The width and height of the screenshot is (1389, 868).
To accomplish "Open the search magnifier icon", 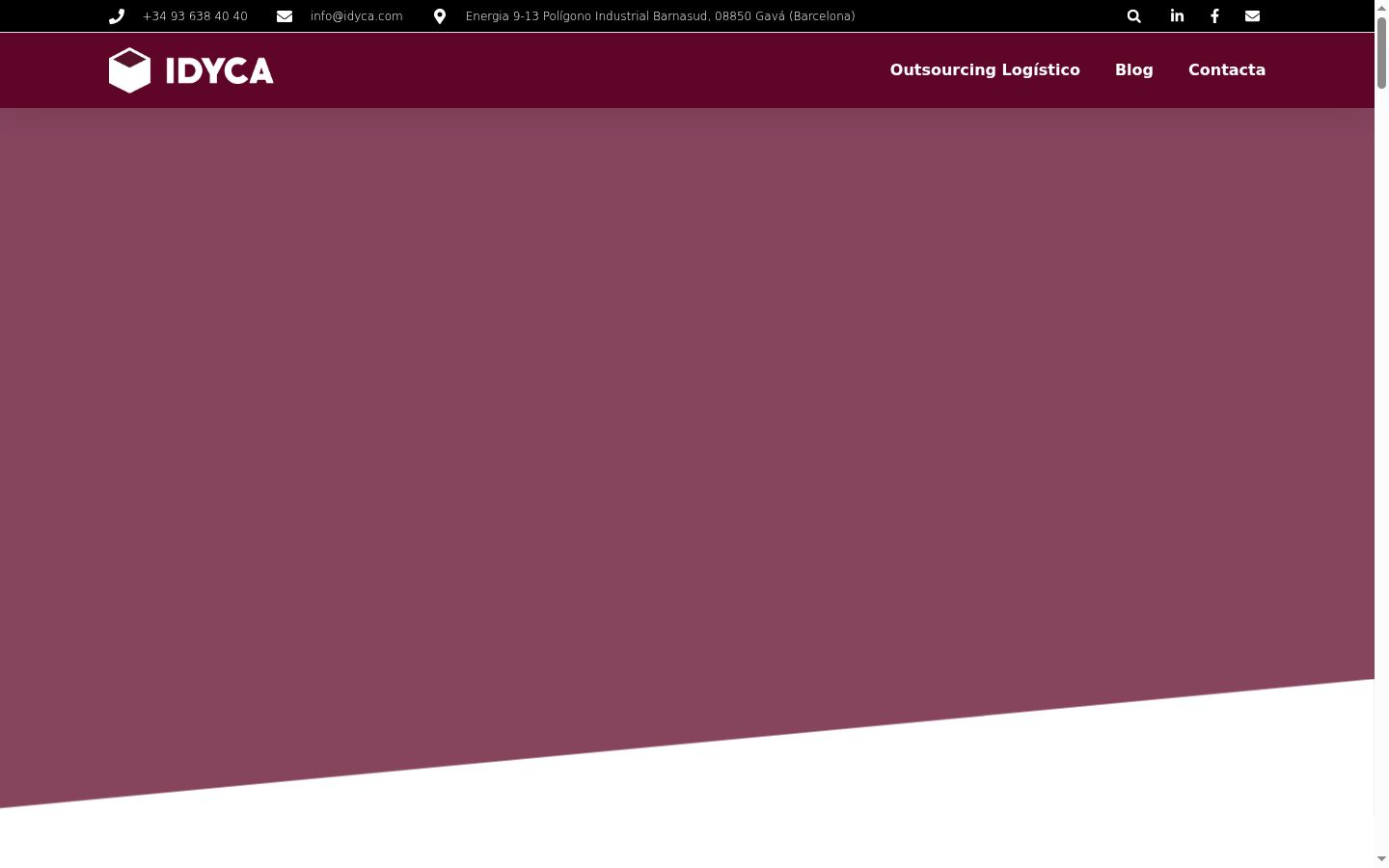I will 1134,16.
